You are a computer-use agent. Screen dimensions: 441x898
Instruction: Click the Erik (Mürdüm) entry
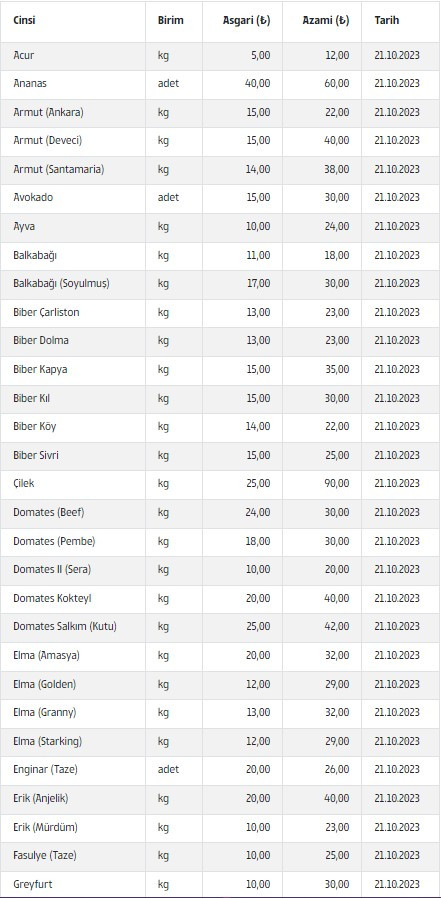45,828
